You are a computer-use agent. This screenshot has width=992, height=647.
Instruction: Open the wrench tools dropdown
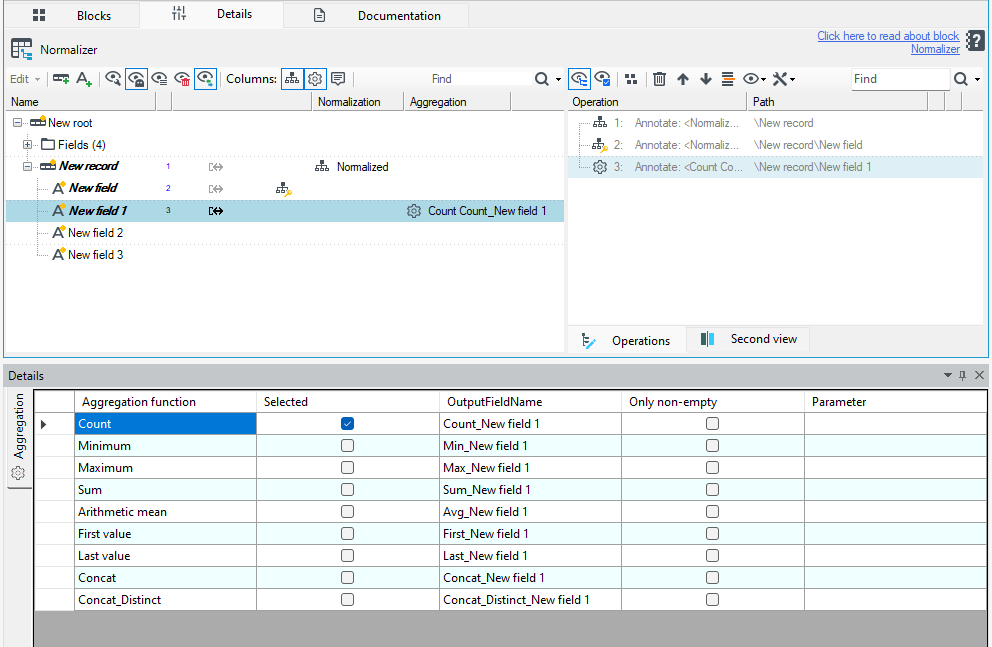(783, 78)
